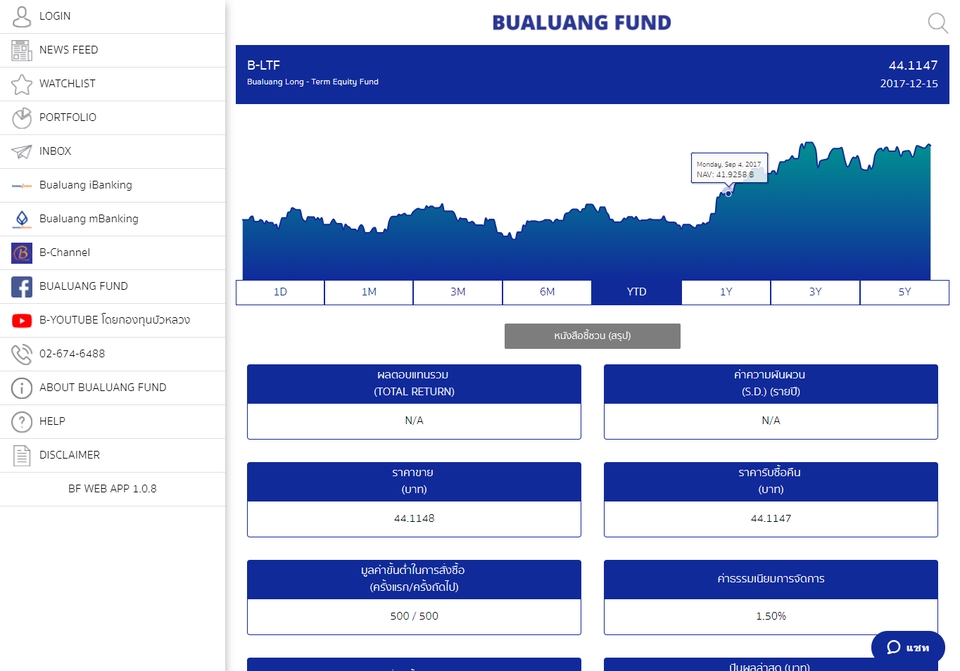
Task: Click the Sep 4 2017 chart data point
Action: [728, 193]
